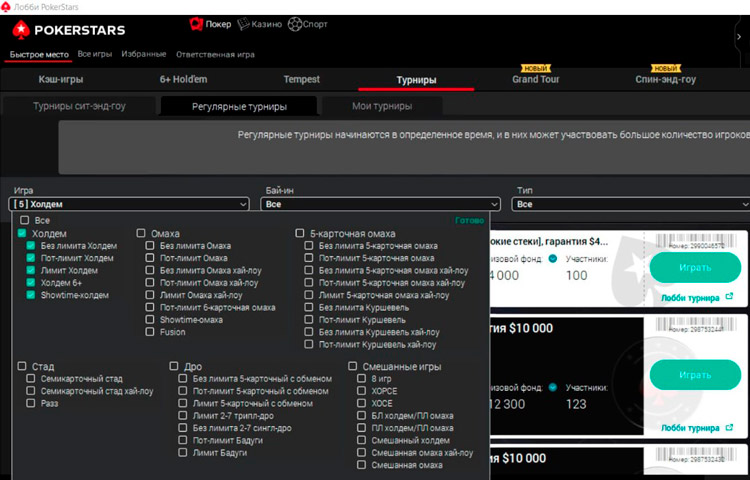
Task: Select the Быстрое место menu item
Action: [39, 55]
